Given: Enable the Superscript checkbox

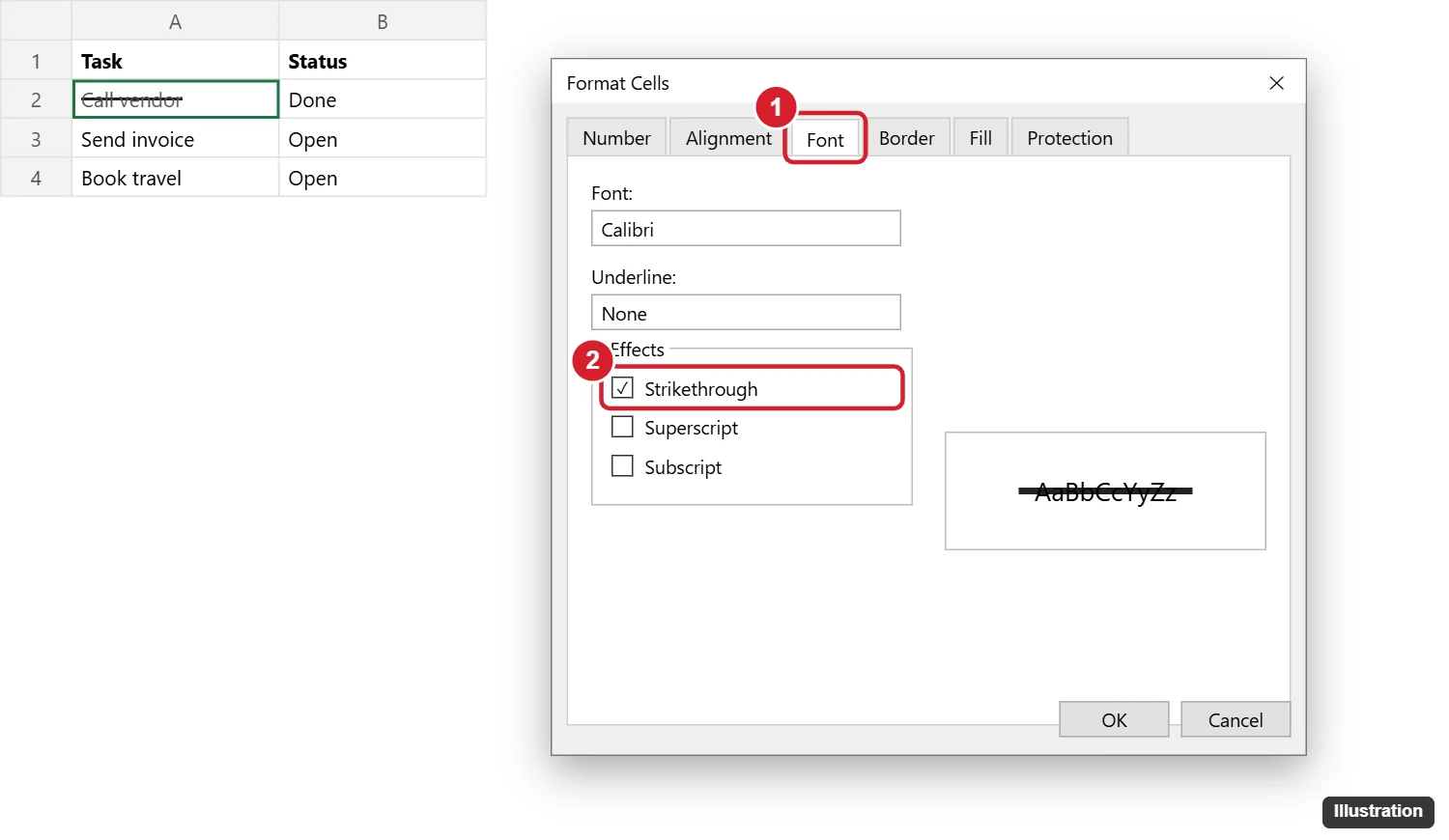Looking at the screenshot, I should [623, 427].
